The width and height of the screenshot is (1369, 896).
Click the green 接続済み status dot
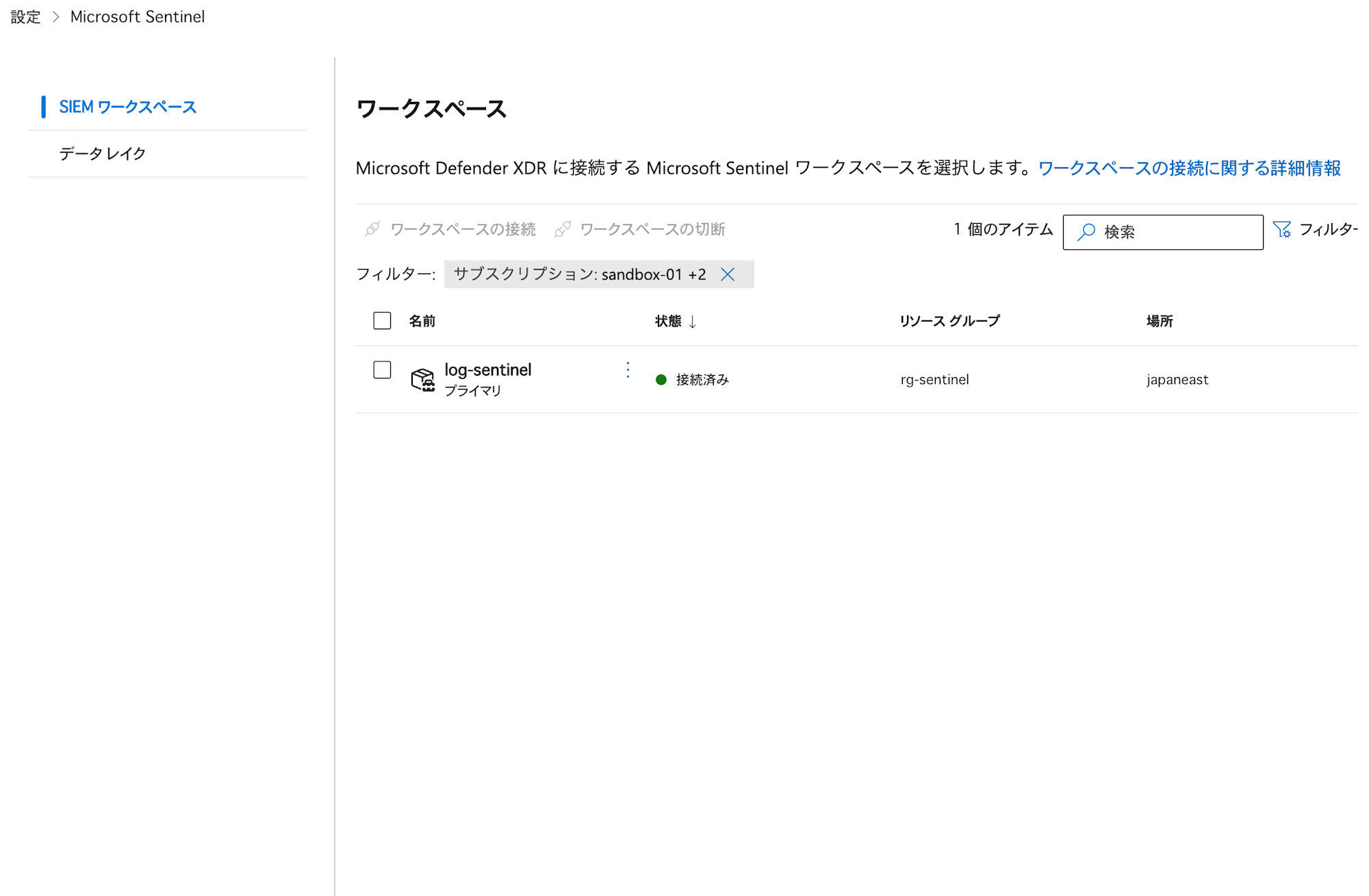tap(661, 380)
